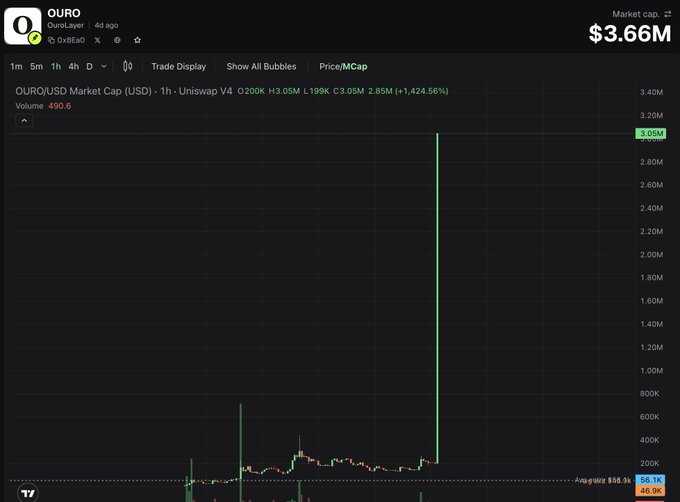
Task: Toggle Price/MCap display
Action: click(x=343, y=66)
